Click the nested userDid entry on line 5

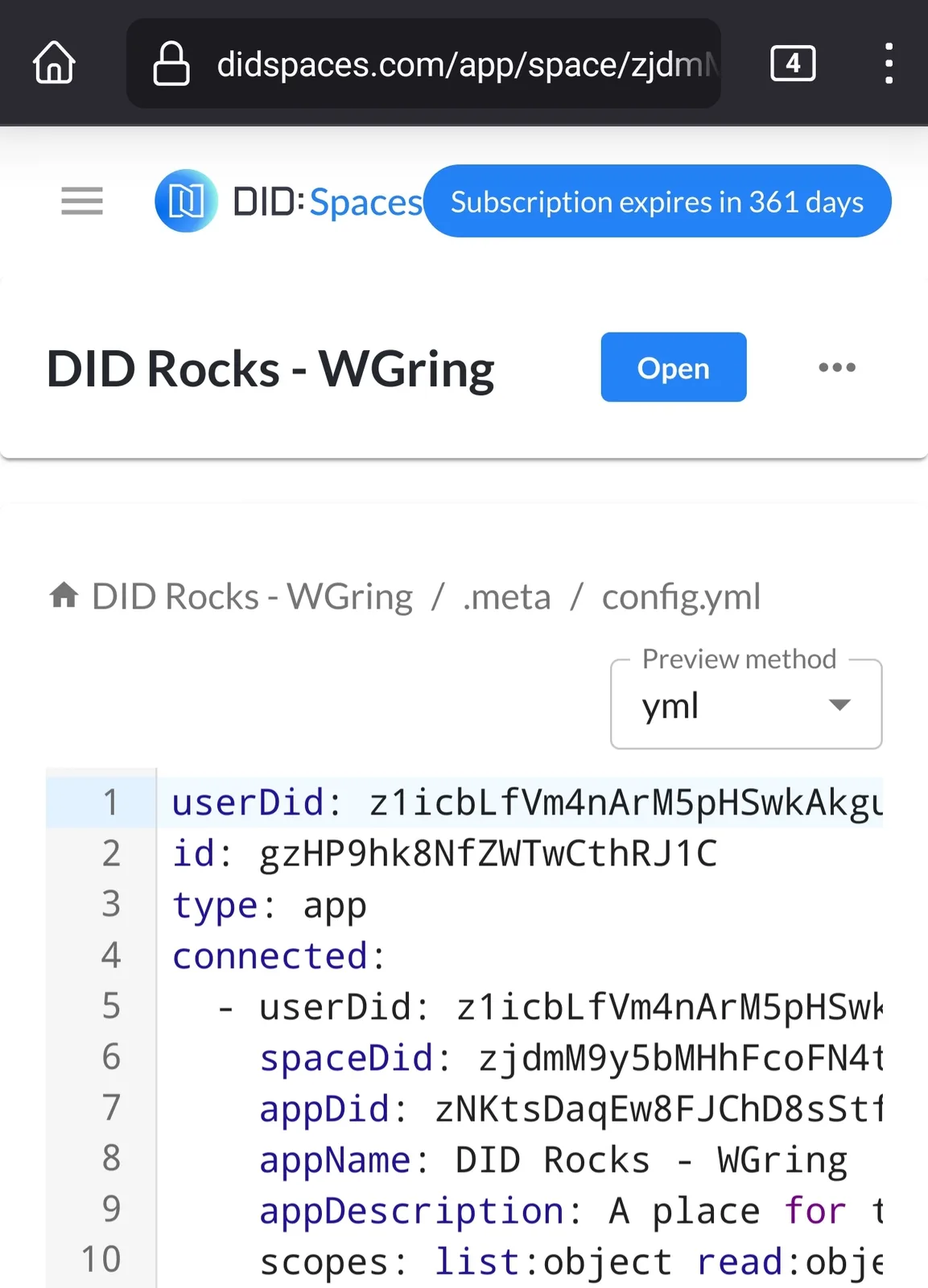click(x=570, y=1007)
